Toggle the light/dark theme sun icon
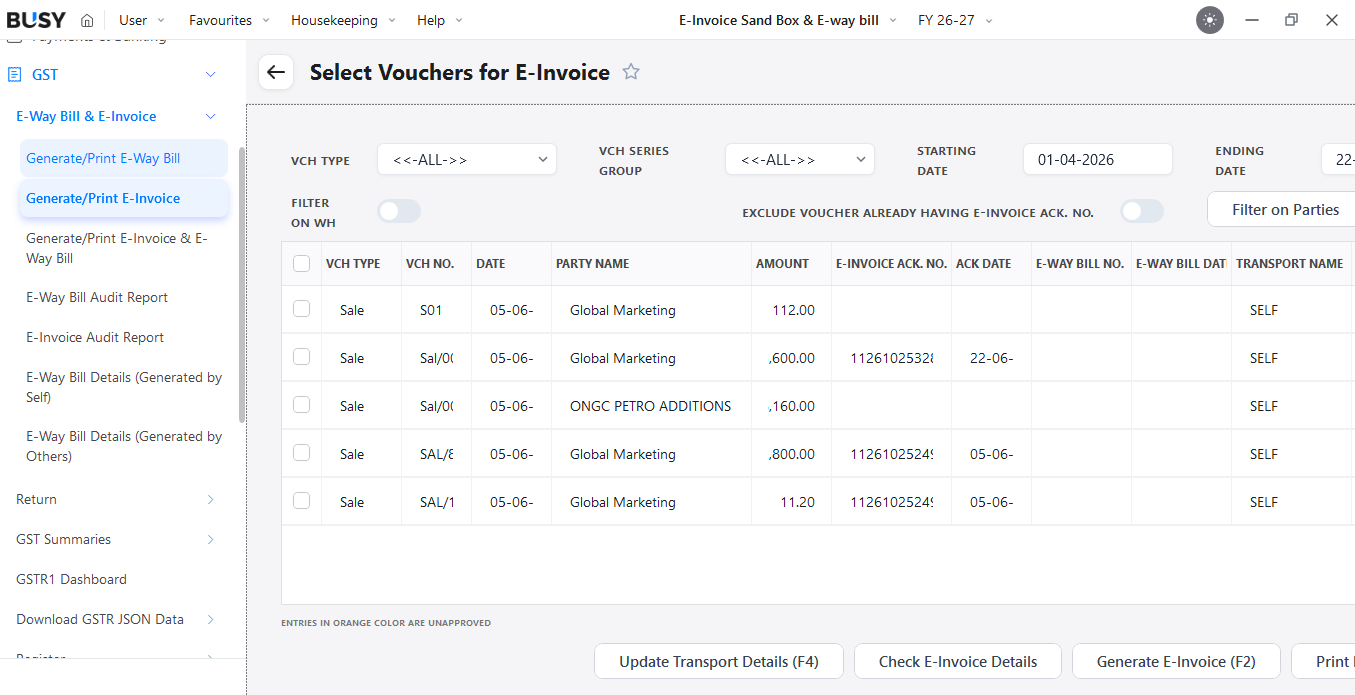1355x695 pixels. pos(1210,20)
